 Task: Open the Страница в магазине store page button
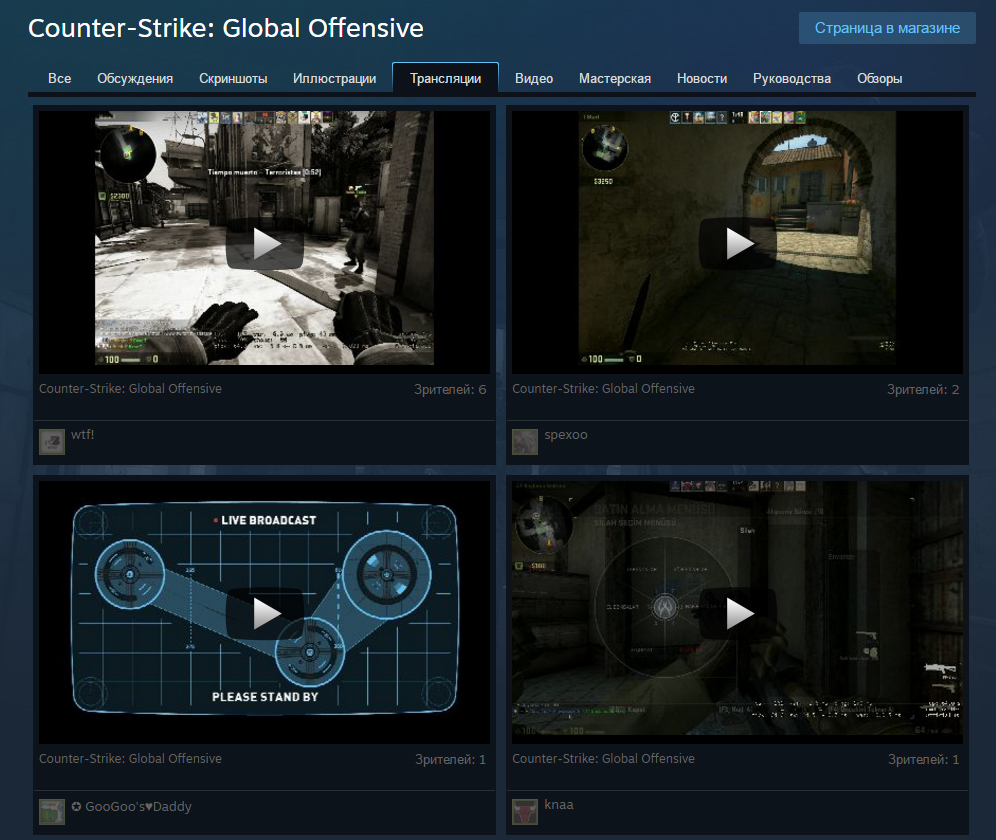pyautogui.click(x=887, y=28)
